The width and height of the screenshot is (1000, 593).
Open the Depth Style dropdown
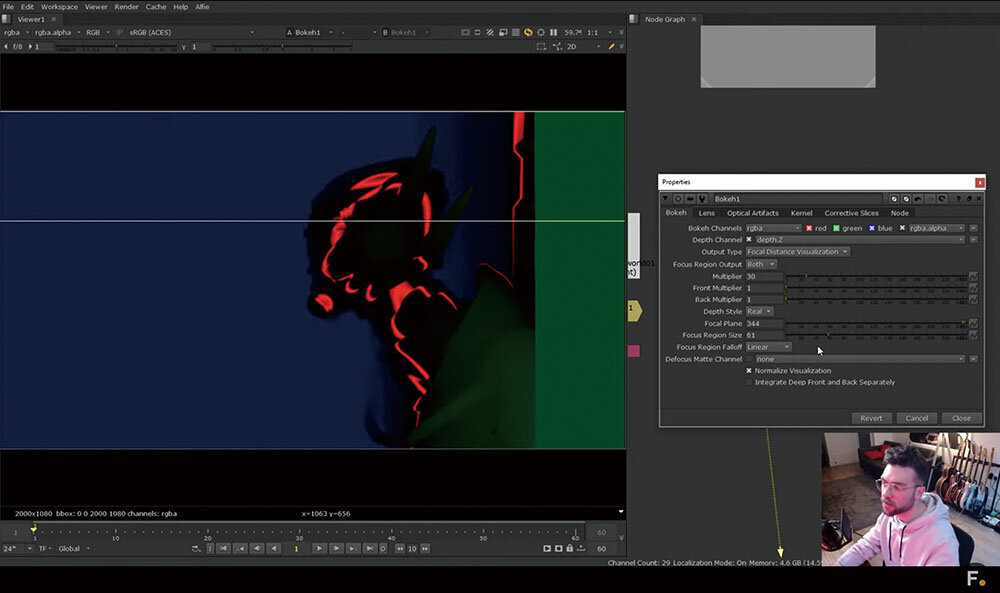759,311
